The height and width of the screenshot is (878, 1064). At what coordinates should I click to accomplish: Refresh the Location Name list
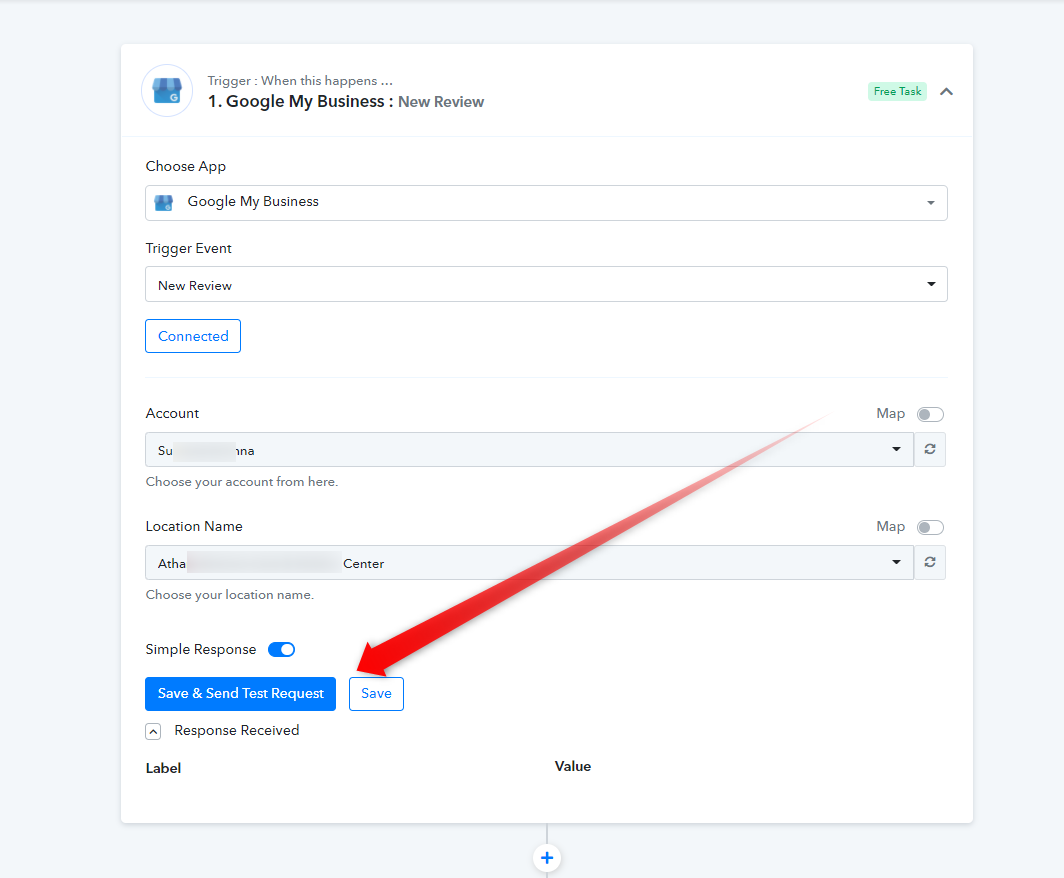click(930, 562)
